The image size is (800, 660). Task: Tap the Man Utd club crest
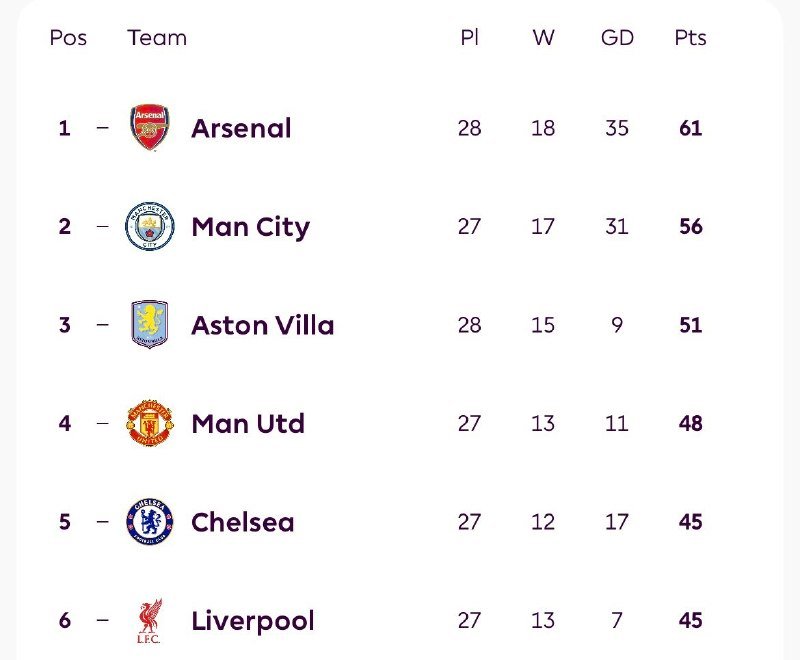150,423
